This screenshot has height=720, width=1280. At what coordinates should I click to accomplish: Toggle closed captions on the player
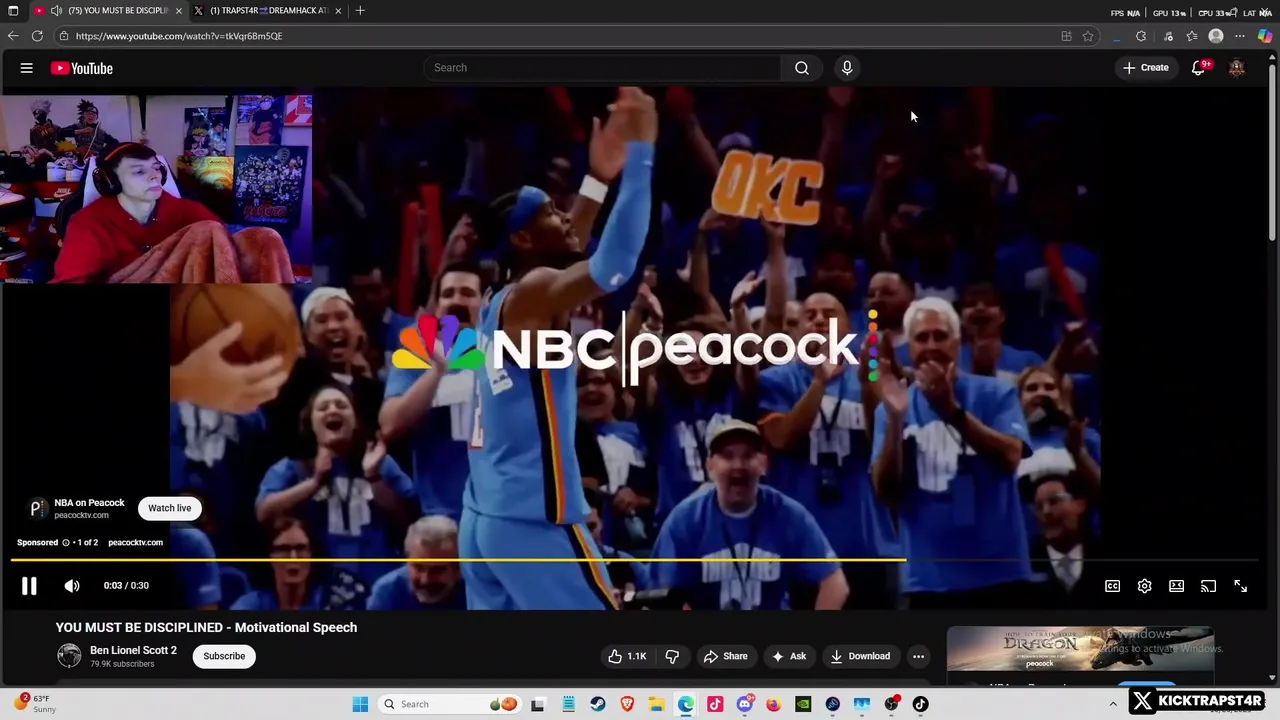click(x=1112, y=586)
